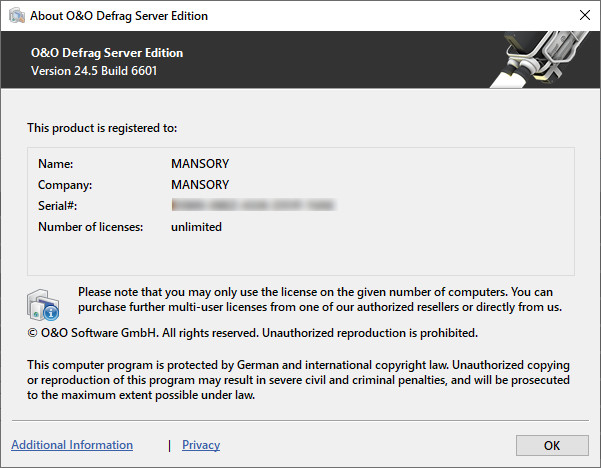Viewport: 601px width, 468px height.
Task: Click the German copyright law warning paragraph
Action: pos(298,381)
